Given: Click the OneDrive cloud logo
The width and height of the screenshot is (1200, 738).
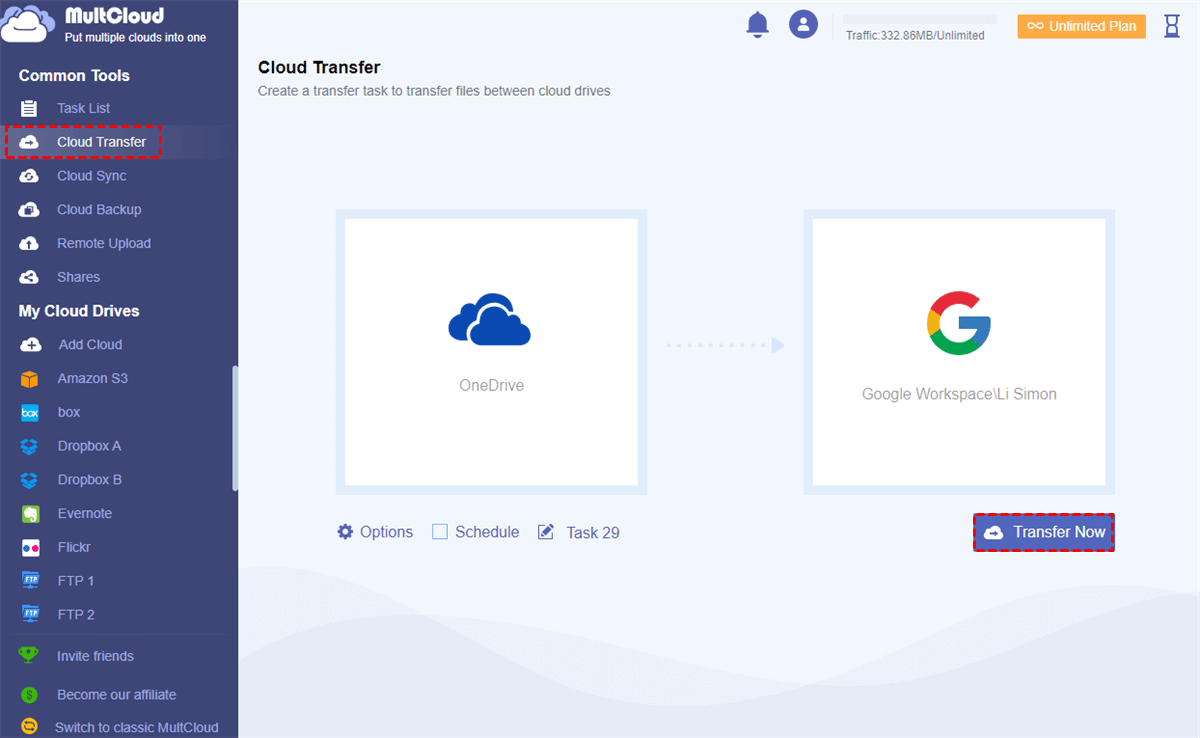Looking at the screenshot, I should pyautogui.click(x=490, y=320).
